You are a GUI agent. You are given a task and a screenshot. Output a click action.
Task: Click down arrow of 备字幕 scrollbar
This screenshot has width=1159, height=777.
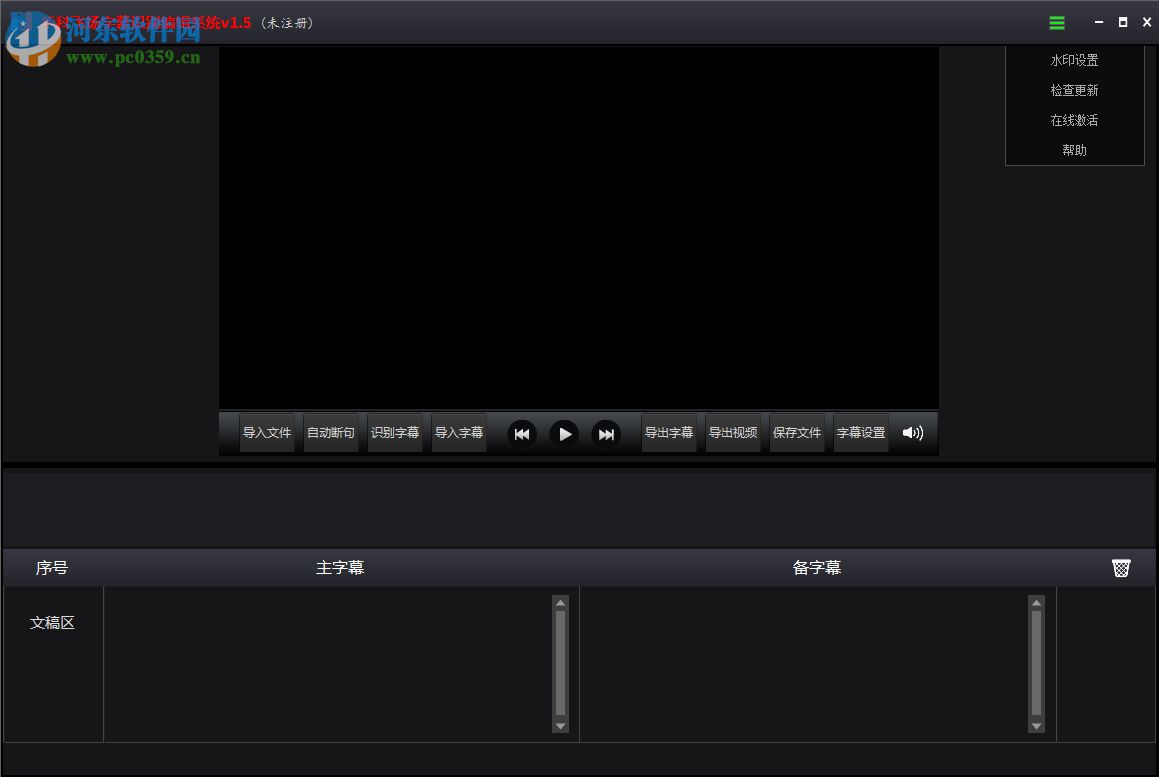tap(1036, 726)
